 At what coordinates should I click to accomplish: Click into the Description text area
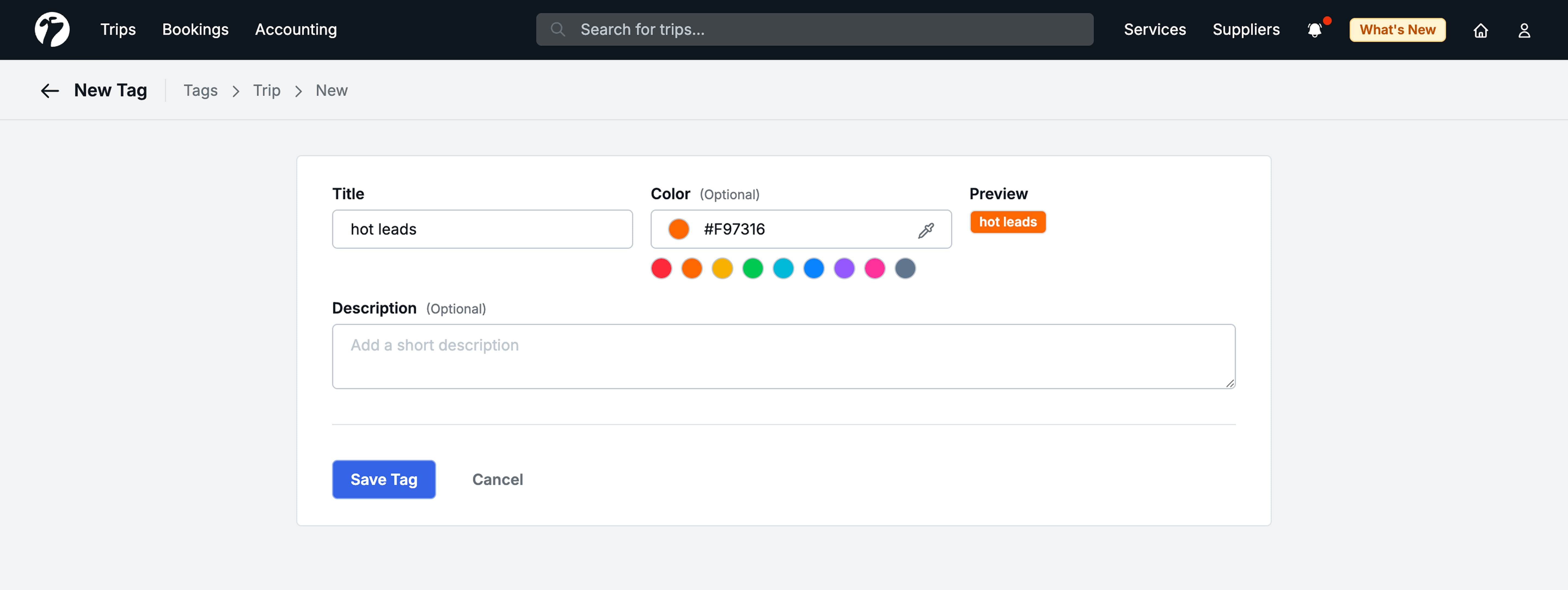[x=783, y=357]
